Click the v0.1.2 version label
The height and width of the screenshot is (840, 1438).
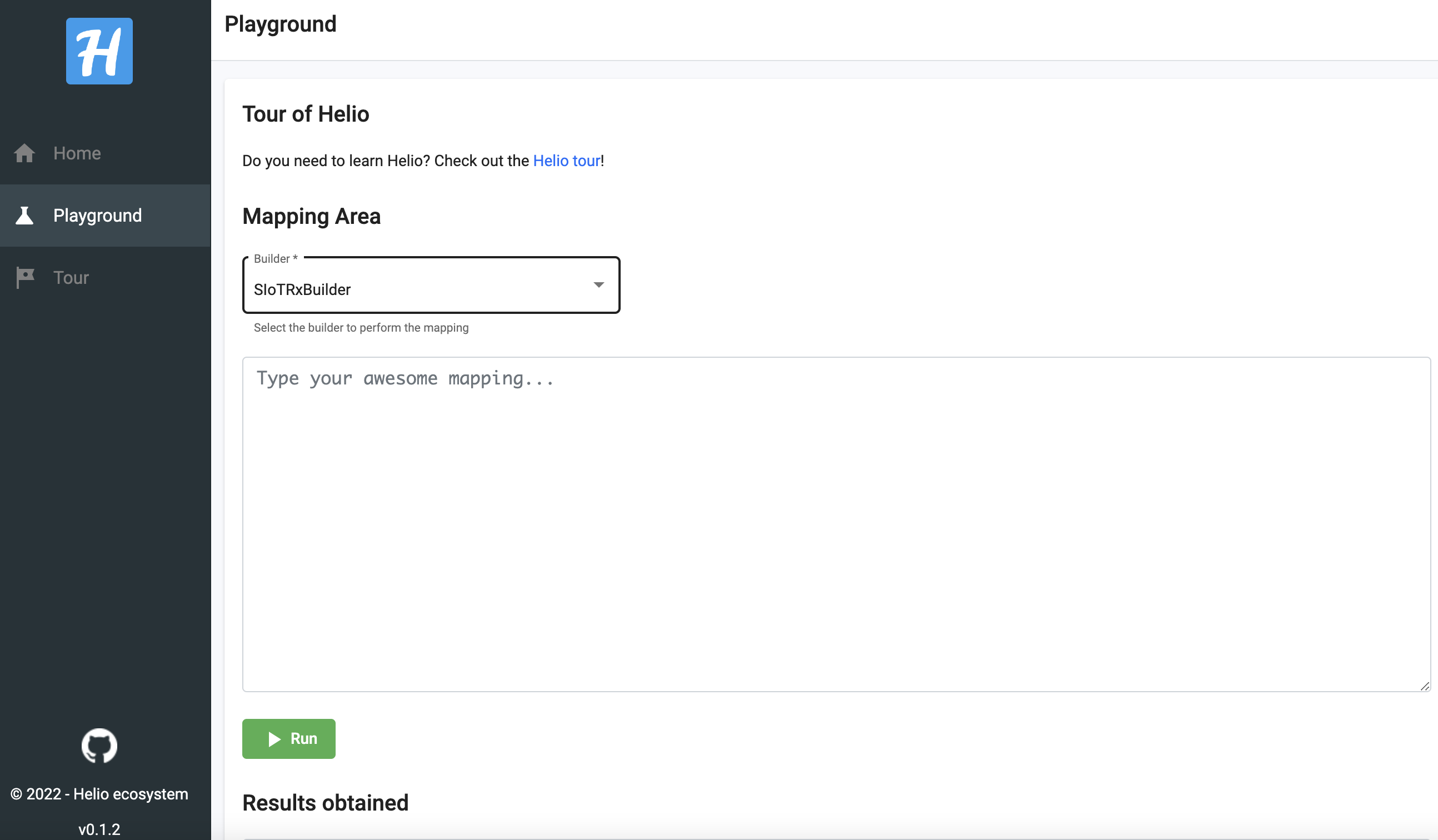99,829
